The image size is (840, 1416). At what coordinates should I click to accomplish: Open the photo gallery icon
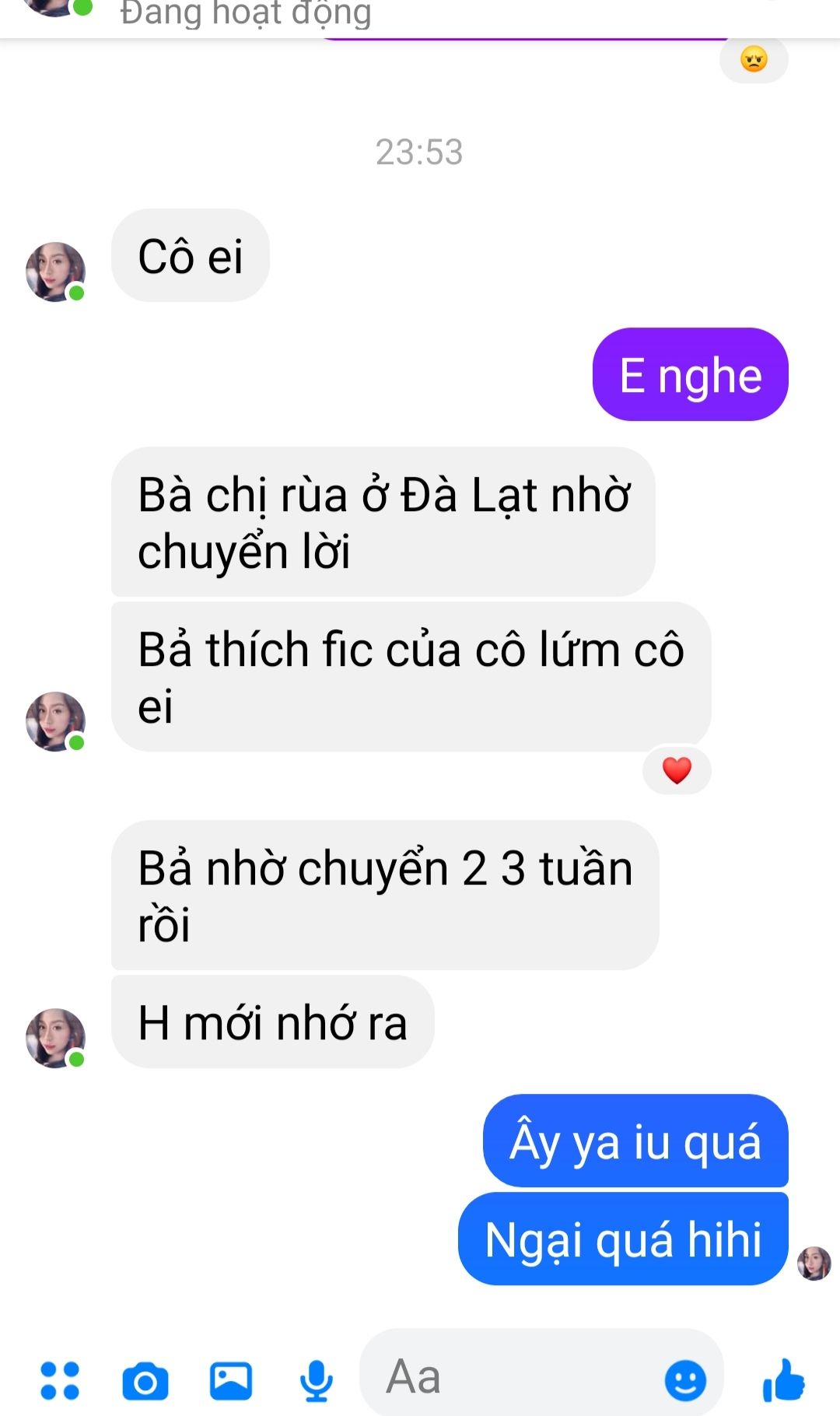(231, 1381)
